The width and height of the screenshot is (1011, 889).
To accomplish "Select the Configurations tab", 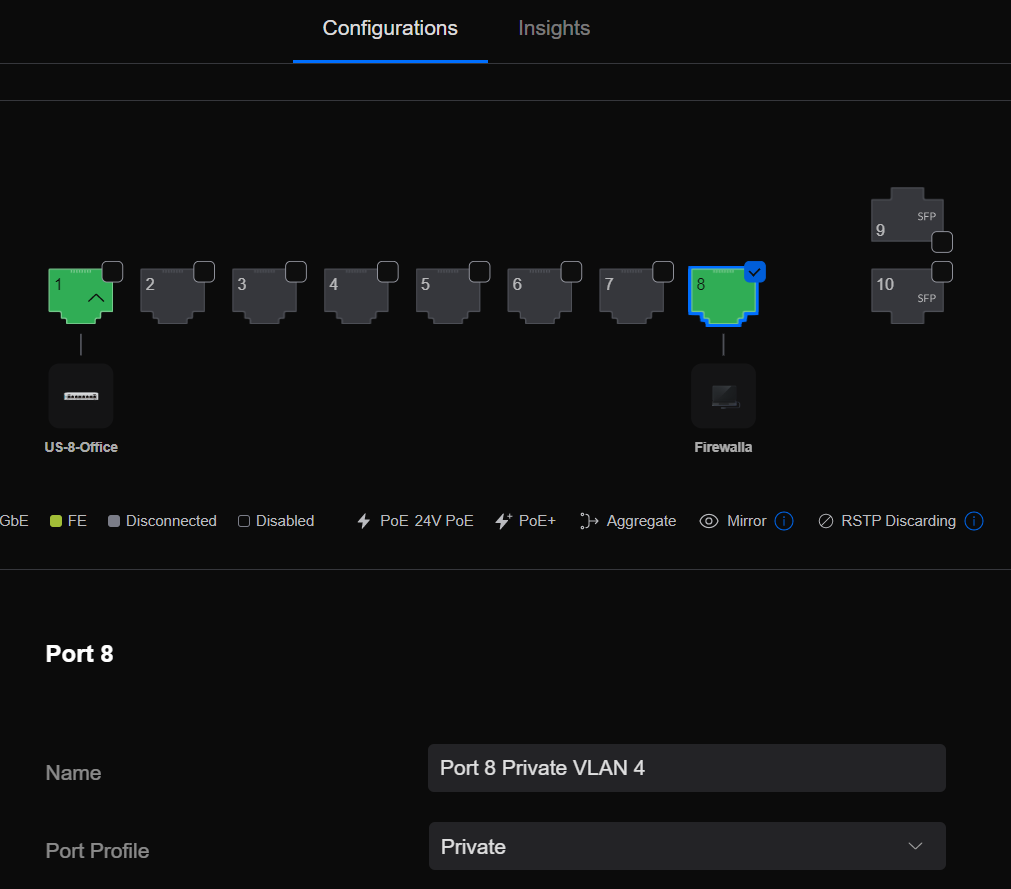I will coord(390,29).
